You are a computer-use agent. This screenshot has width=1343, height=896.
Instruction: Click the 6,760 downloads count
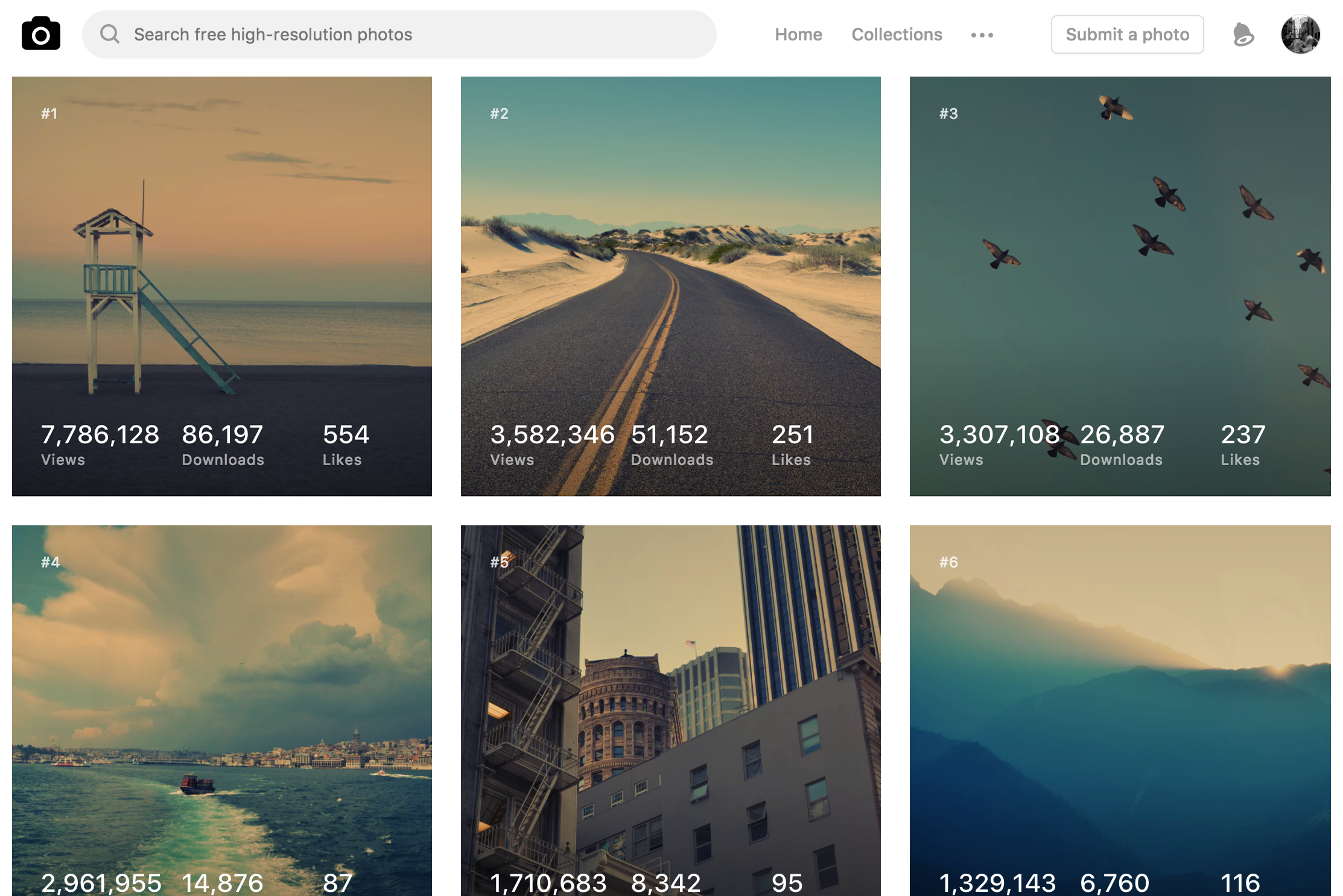pos(1114,883)
